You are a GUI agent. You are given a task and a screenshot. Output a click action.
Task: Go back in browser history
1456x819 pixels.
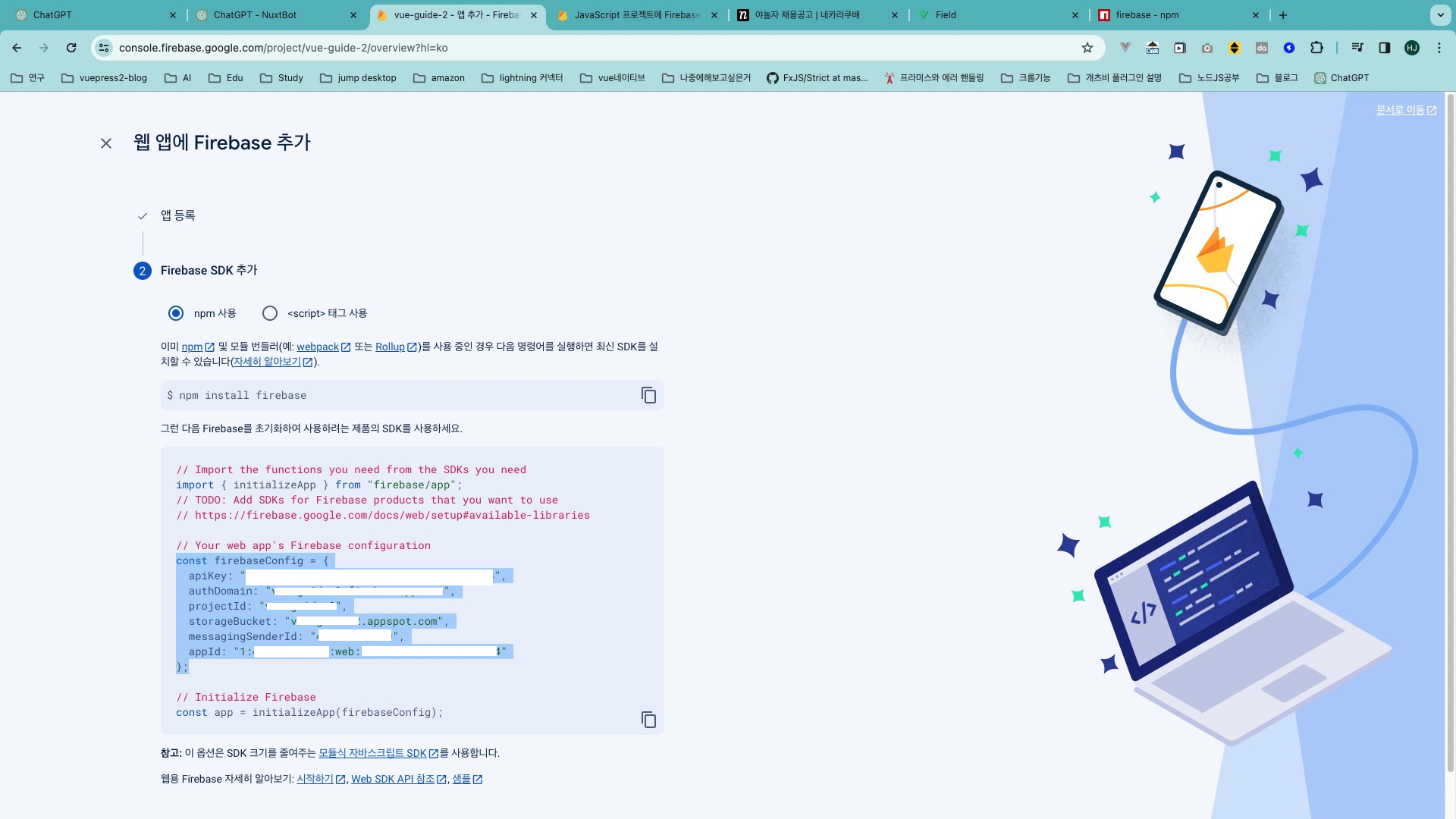click(17, 48)
